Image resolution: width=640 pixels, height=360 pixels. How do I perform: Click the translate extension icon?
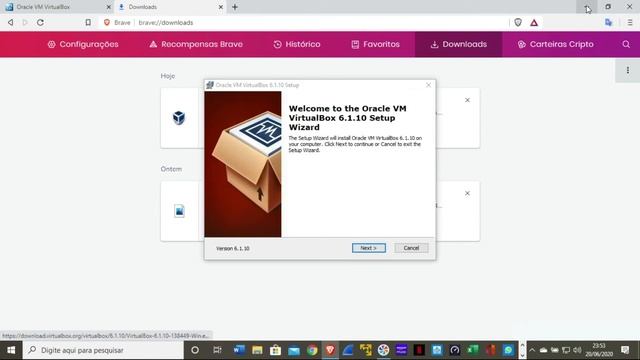point(609,22)
